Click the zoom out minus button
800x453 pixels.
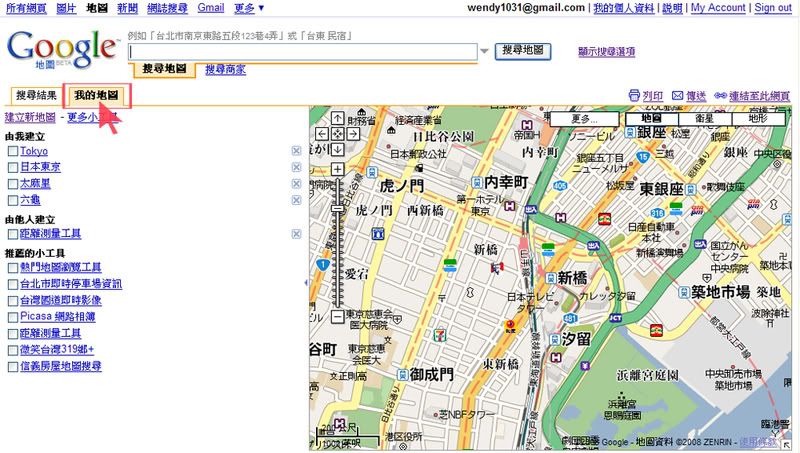(x=338, y=317)
